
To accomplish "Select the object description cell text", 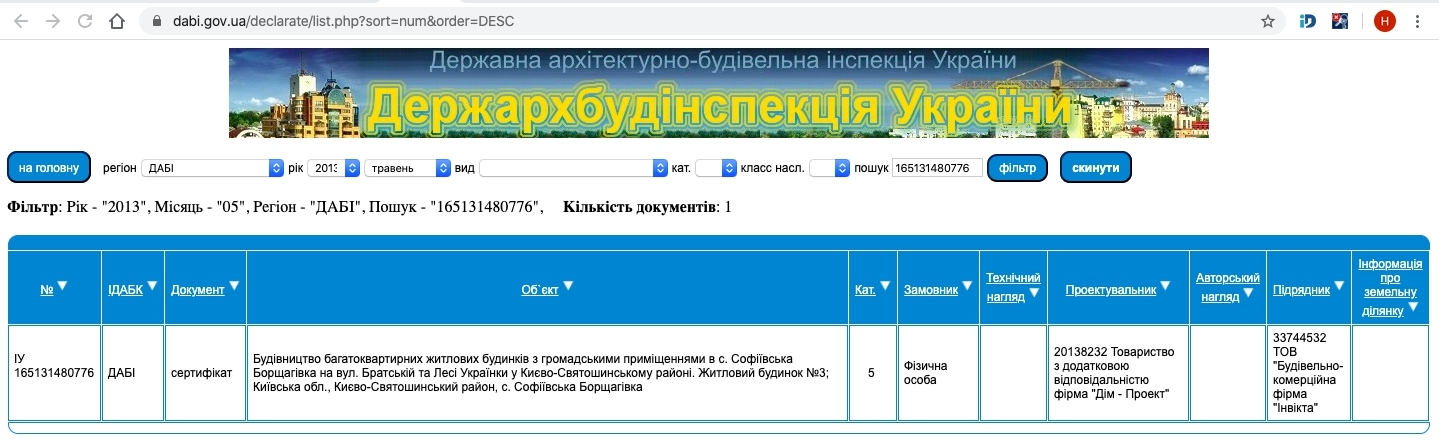I will 547,373.
